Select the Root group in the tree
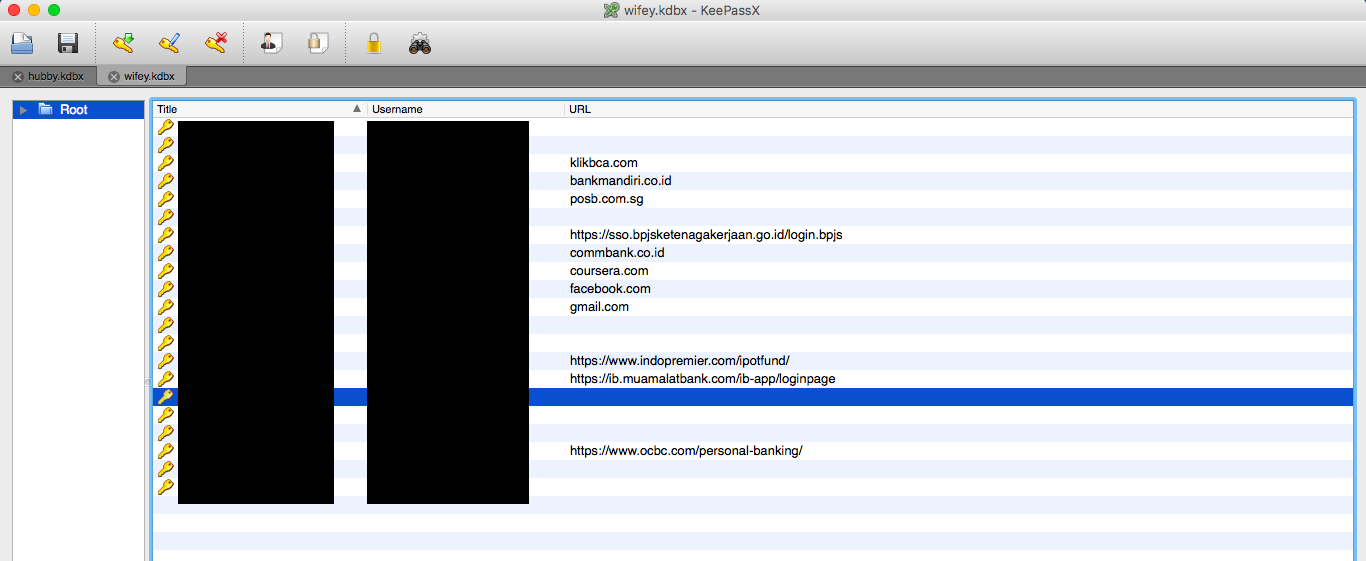The image size is (1366, 561). point(79,110)
